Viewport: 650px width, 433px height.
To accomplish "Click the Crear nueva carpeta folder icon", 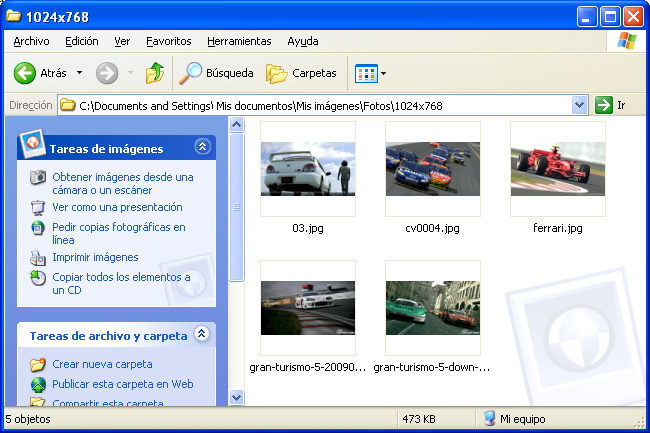I will click(x=38, y=365).
